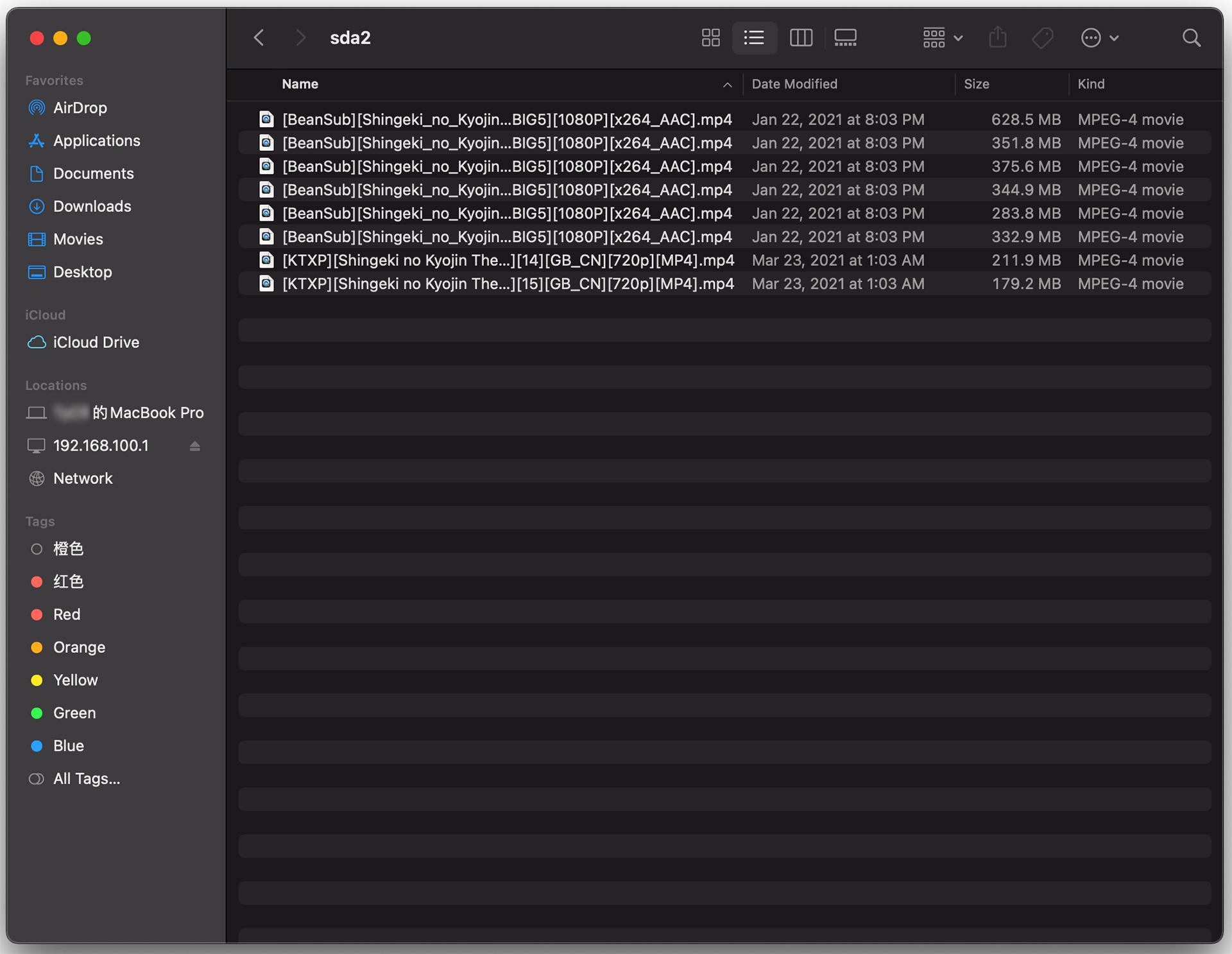The height and width of the screenshot is (954, 1232).
Task: Open the Finder search field
Action: tap(1191, 38)
